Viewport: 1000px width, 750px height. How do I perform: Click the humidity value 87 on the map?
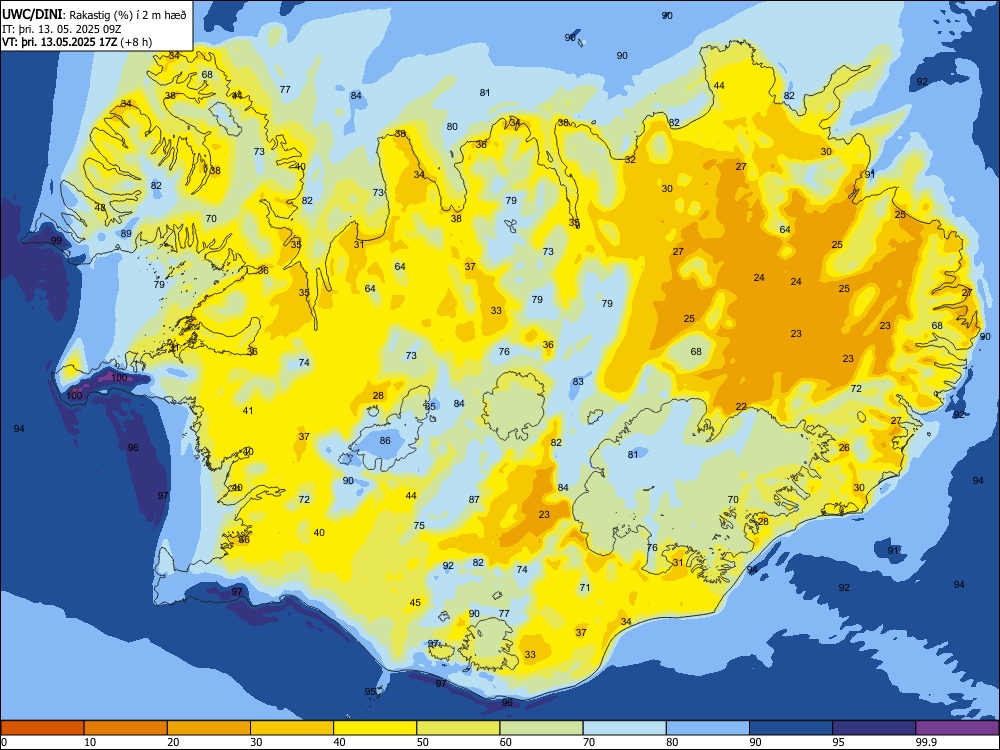(474, 499)
